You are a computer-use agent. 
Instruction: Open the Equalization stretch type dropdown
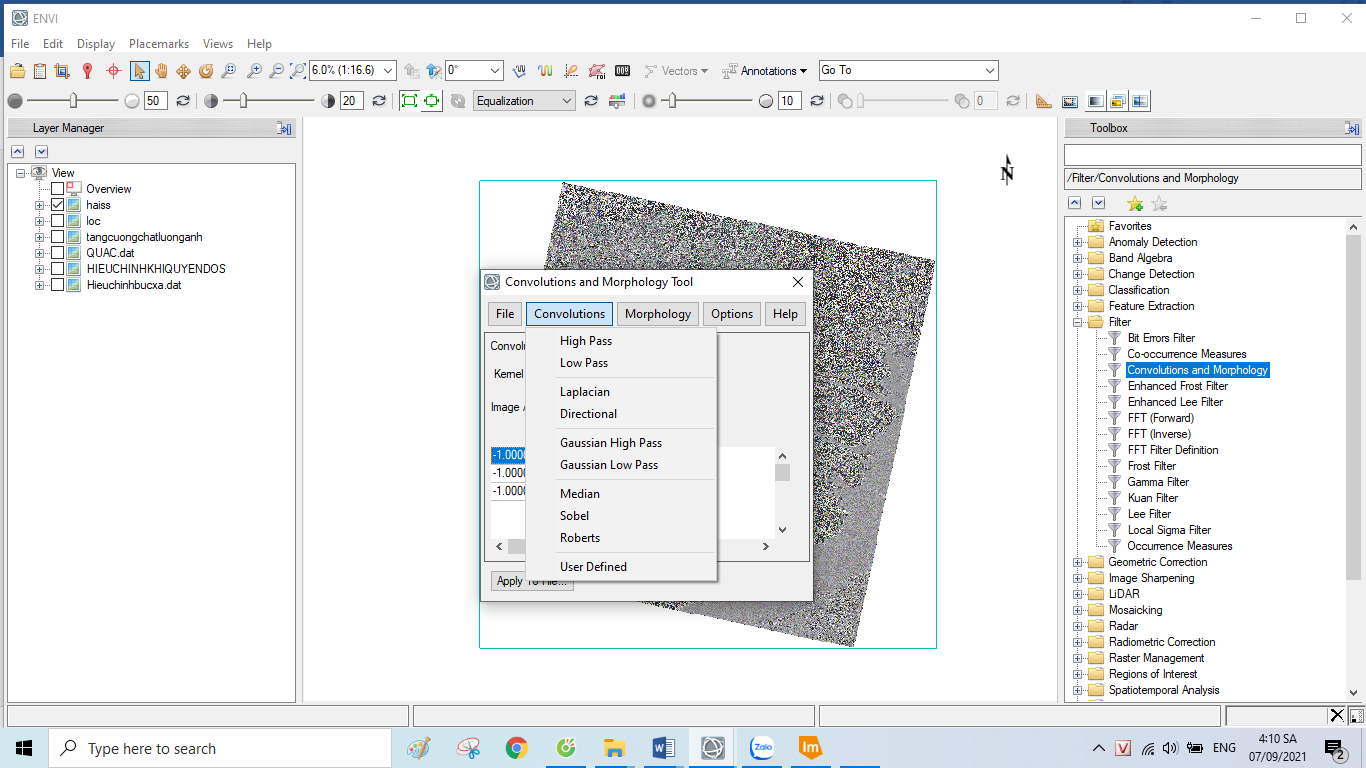[x=568, y=101]
